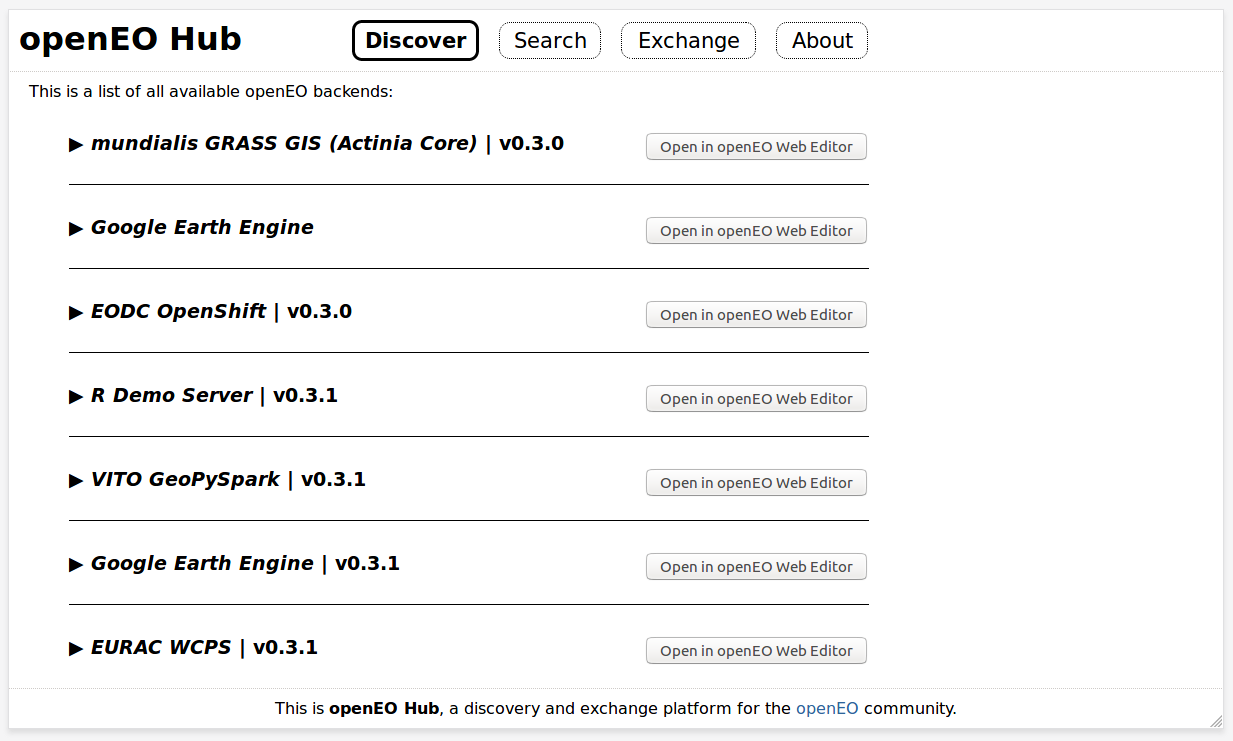Open EODC OpenShift in openEO Web Editor
Viewport: 1233px width, 741px height.
click(756, 314)
